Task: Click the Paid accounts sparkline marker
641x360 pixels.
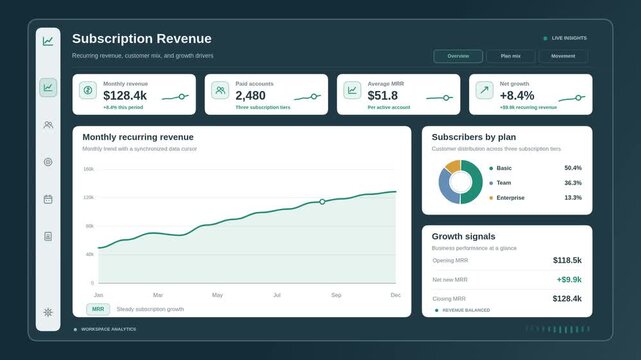Action: pos(314,97)
